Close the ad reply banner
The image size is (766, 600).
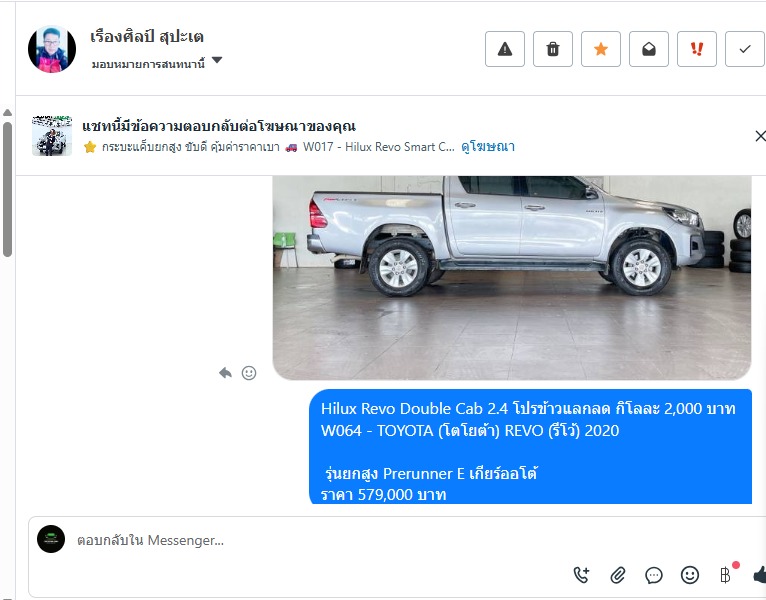click(x=760, y=136)
